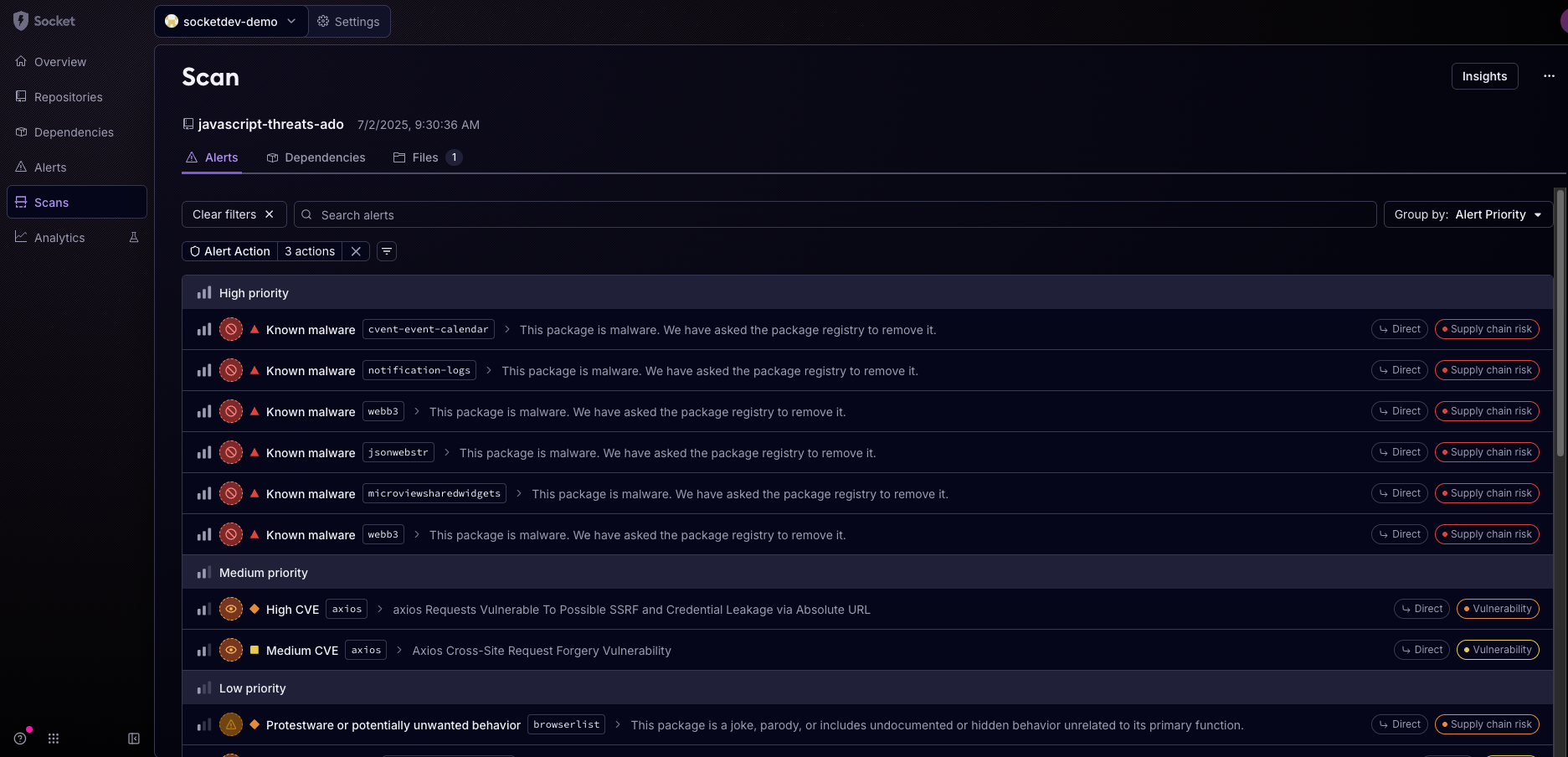Click the javascript-threats-ado repository name
The width and height of the screenshot is (1568, 757).
[x=270, y=124]
